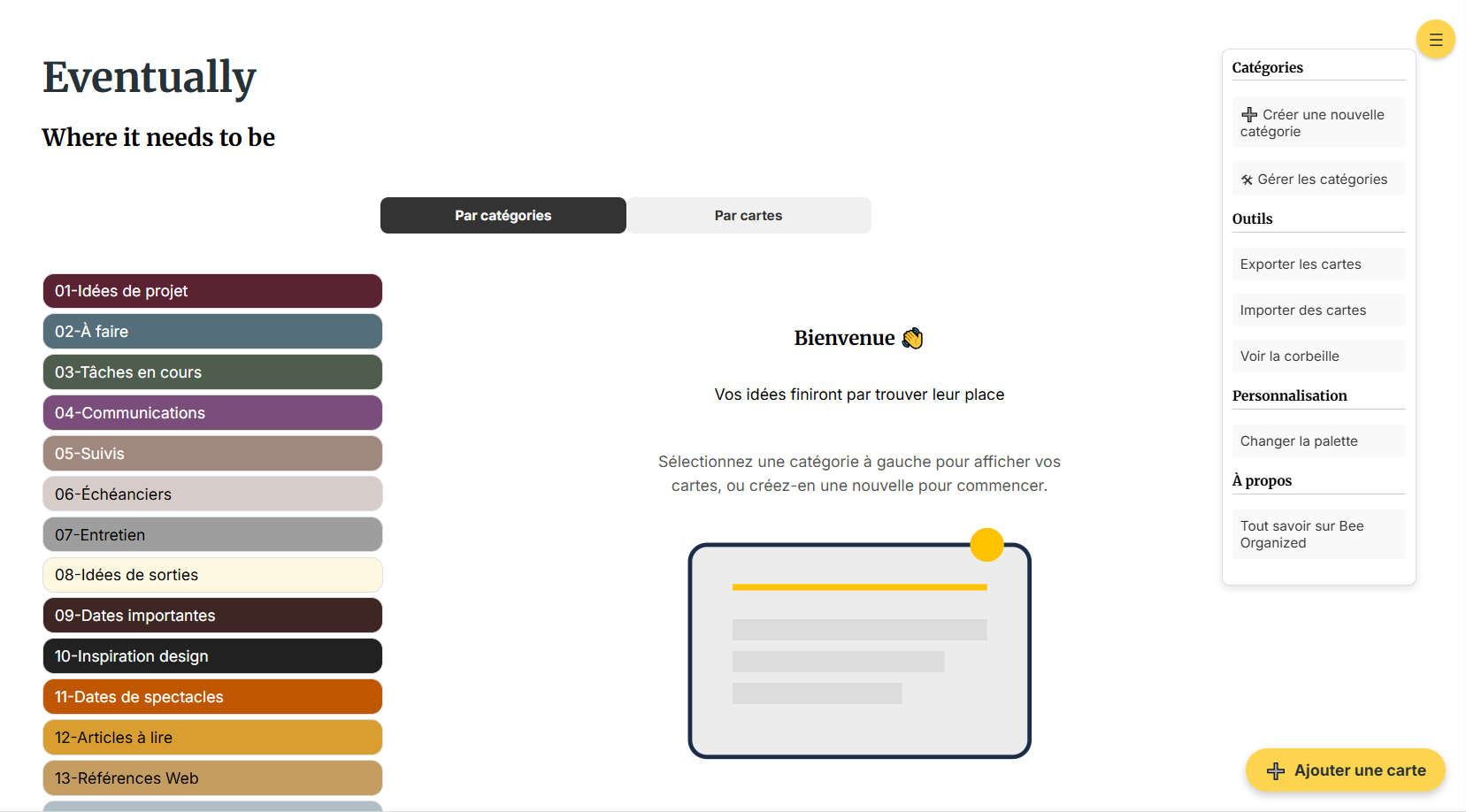Select the '02-À faire' category
Screen dimensions: 1466x812
[x=212, y=332]
